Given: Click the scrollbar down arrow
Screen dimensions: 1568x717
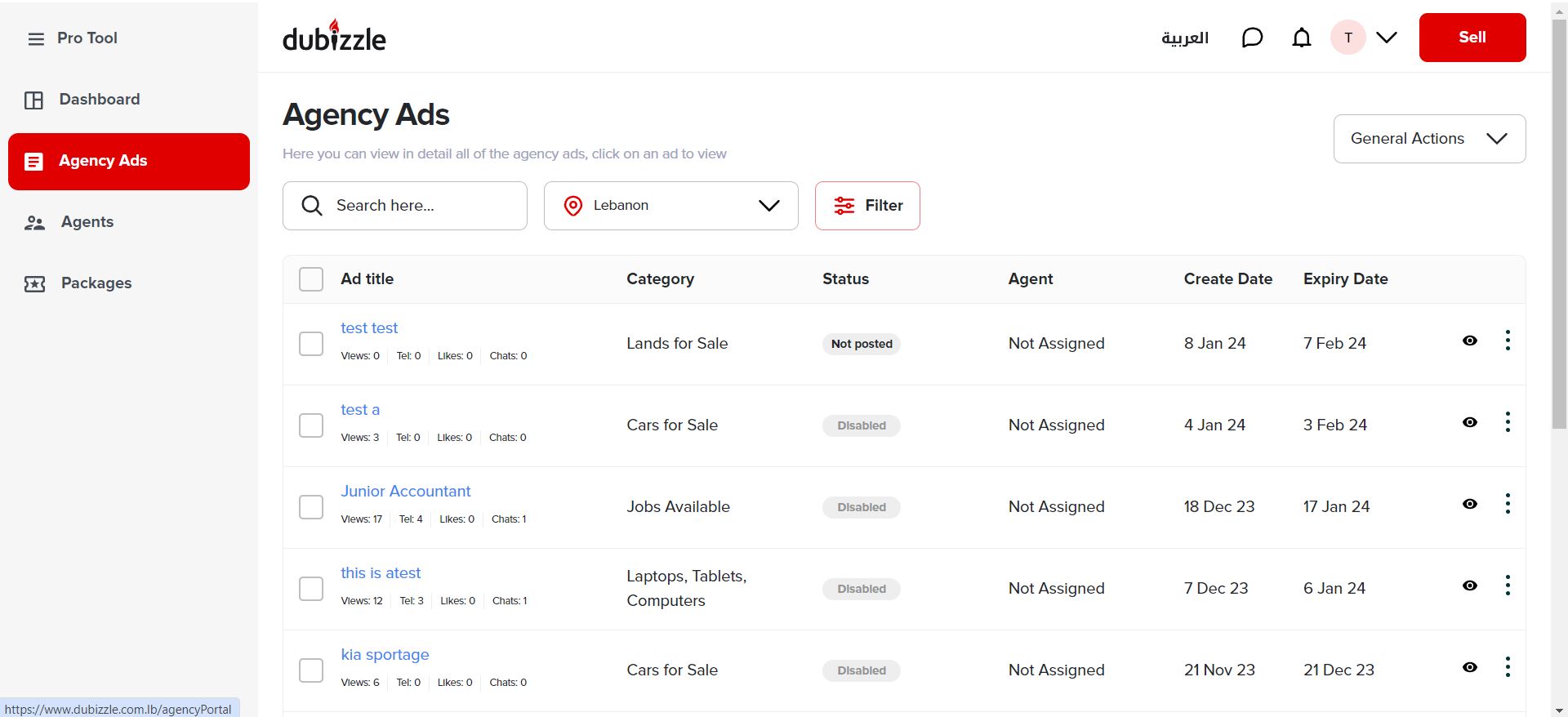Looking at the screenshot, I should pyautogui.click(x=1559, y=710).
